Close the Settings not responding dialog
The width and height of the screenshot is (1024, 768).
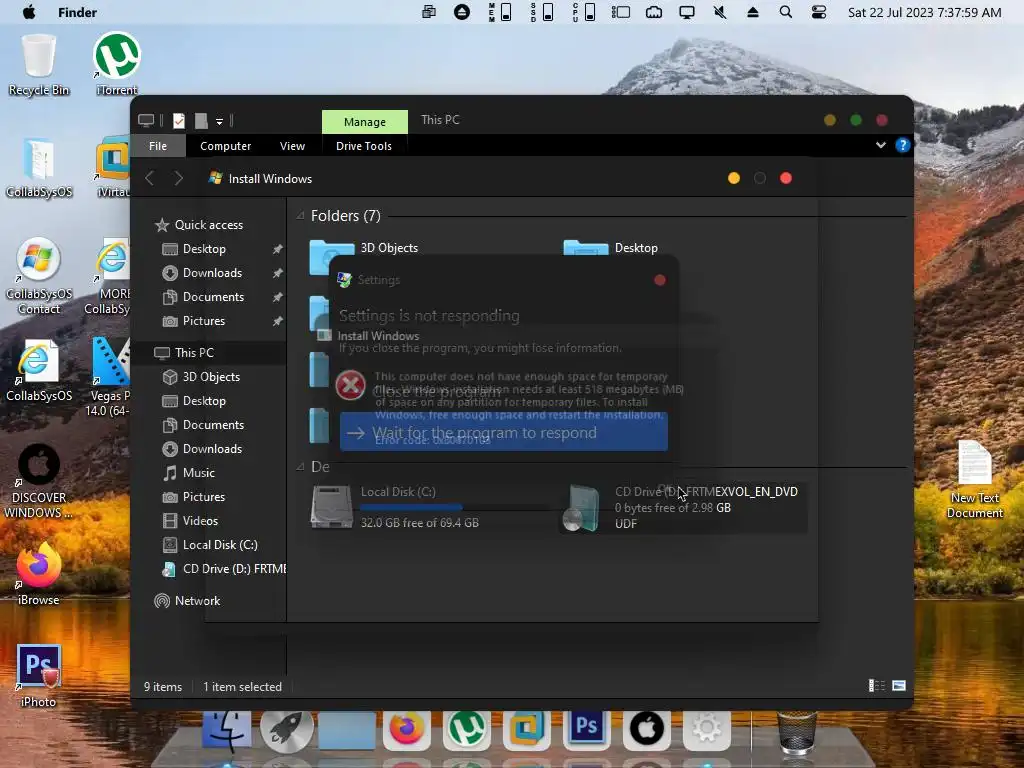pos(660,280)
